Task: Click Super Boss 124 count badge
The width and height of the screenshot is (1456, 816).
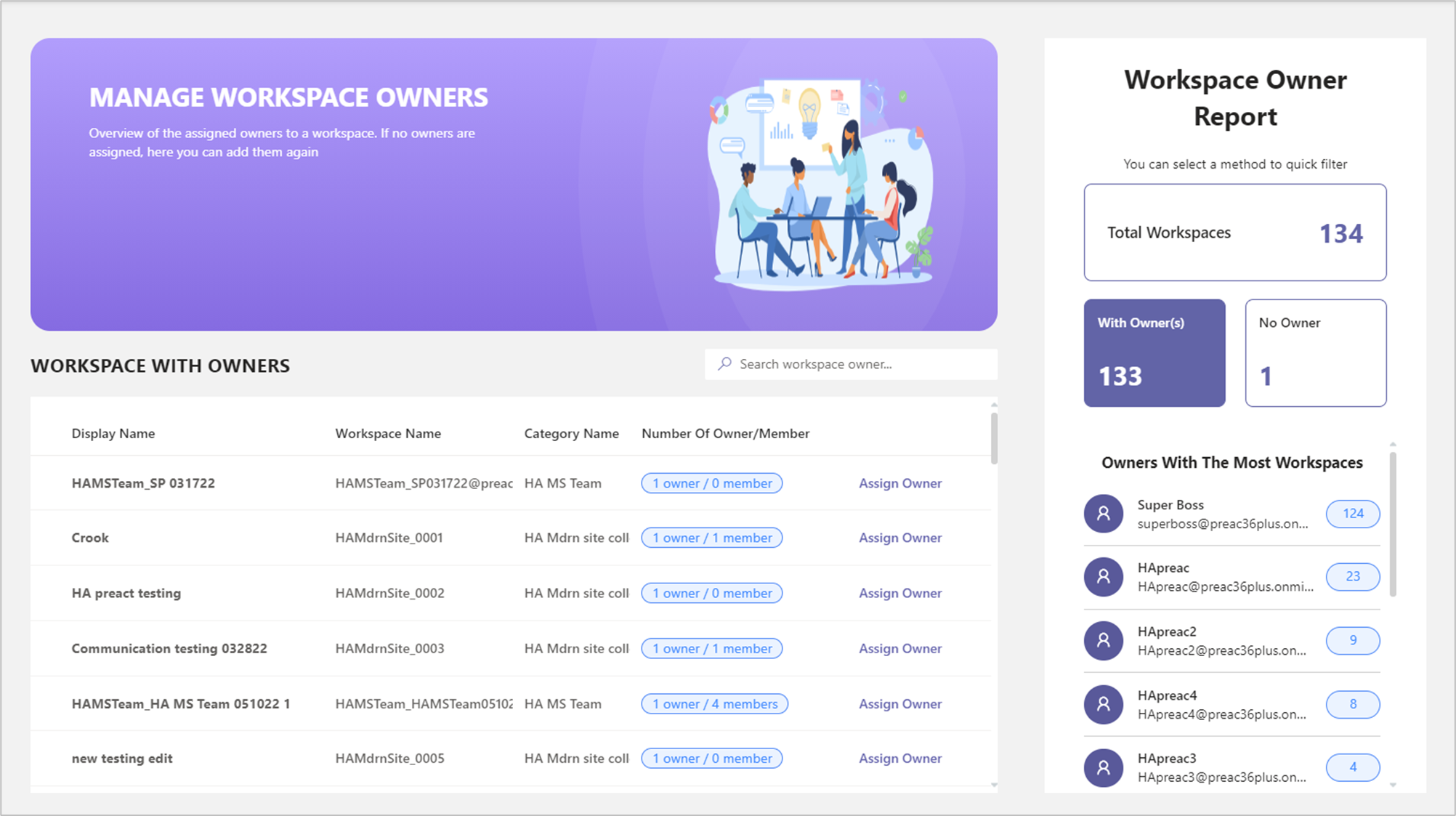Action: [1352, 514]
